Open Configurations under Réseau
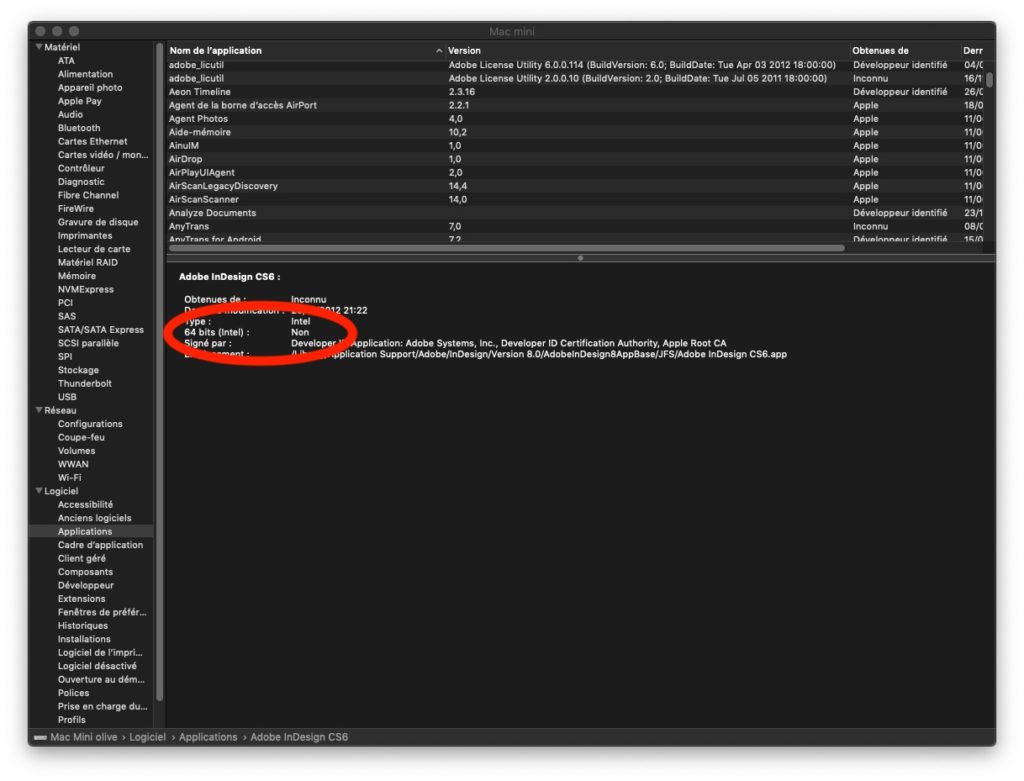Screen dimensions: 1024x781 click(x=90, y=424)
